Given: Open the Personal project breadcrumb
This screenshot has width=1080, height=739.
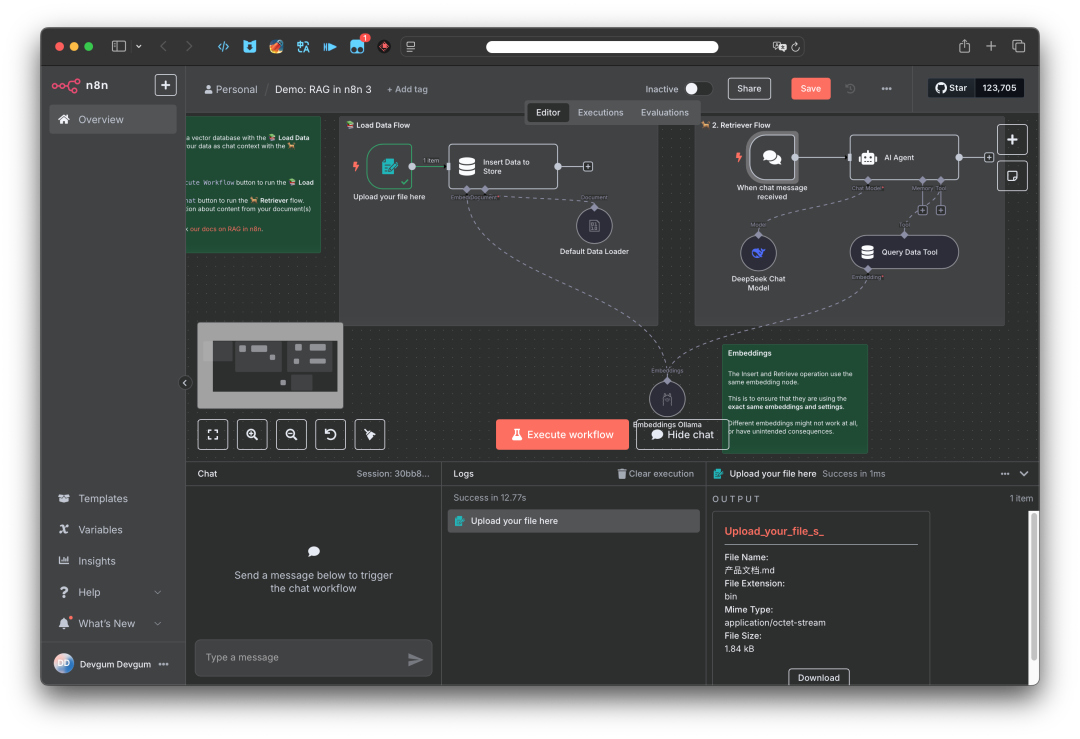Looking at the screenshot, I should 231,90.
